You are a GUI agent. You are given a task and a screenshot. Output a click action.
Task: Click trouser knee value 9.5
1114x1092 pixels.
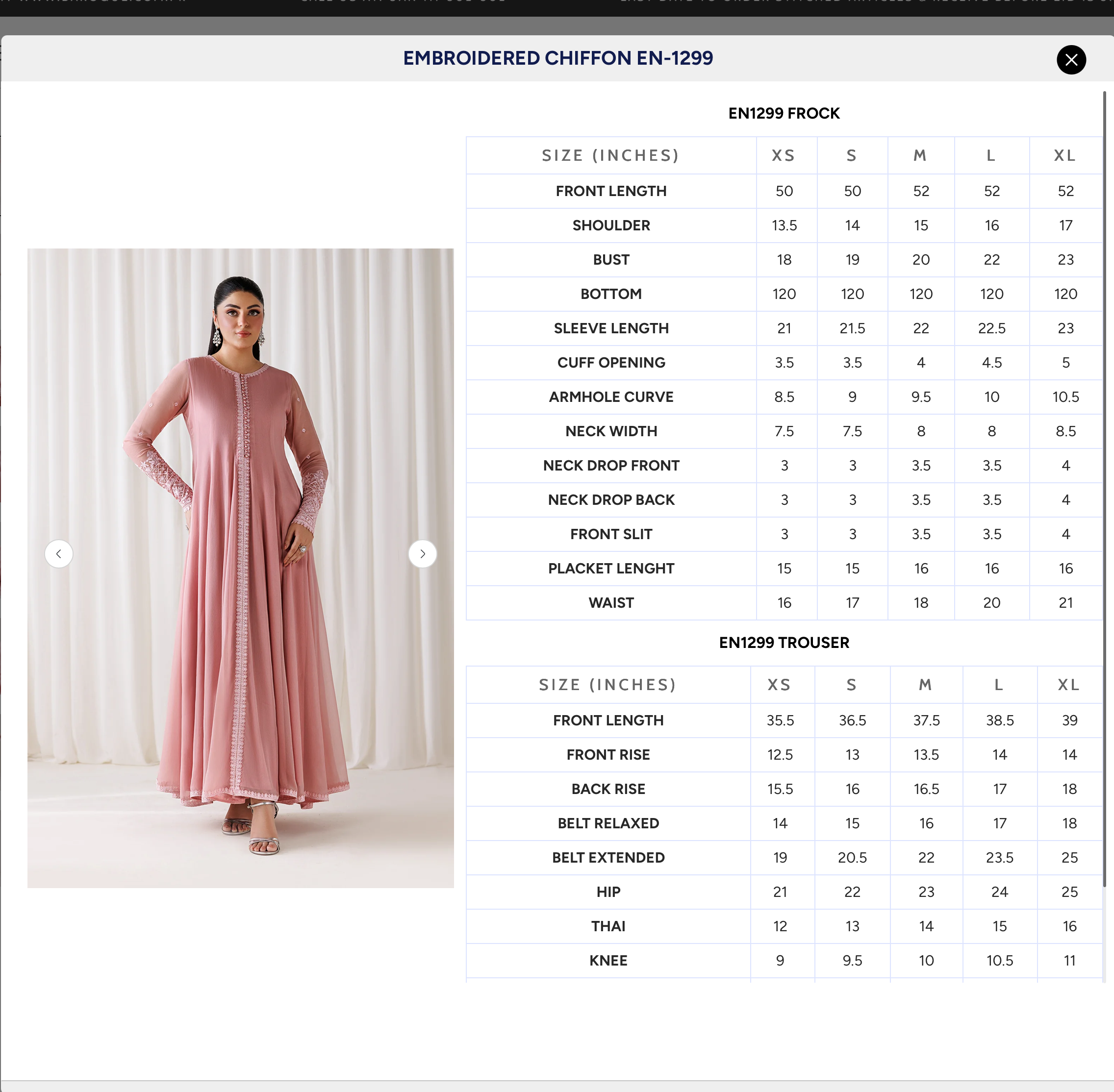pyautogui.click(x=853, y=961)
